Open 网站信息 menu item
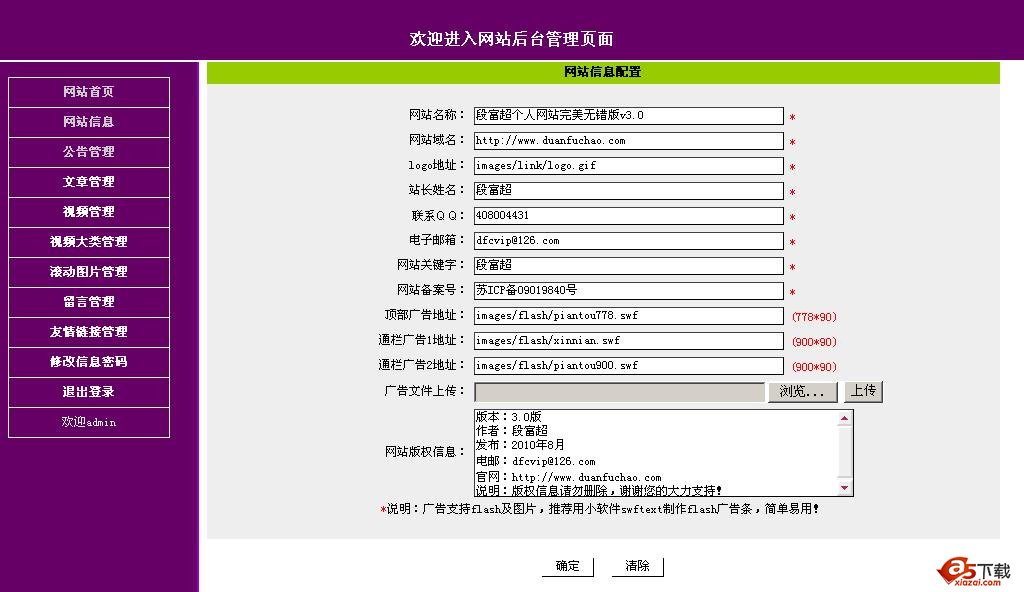Screen dimensions: 1024x592 pos(89,122)
